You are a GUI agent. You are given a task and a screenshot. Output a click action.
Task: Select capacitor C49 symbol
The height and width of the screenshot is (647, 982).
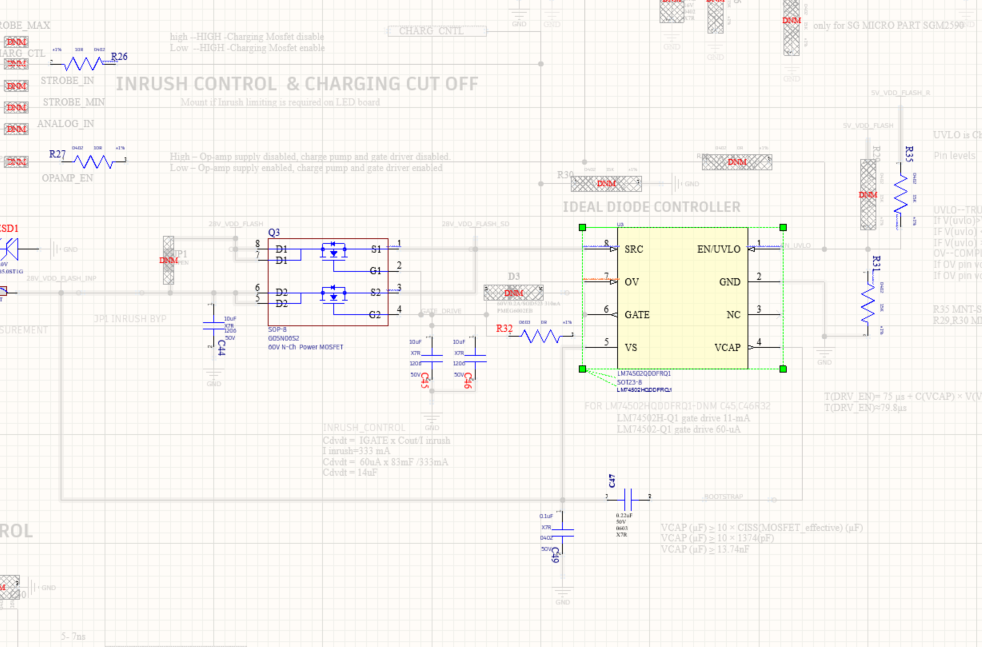coord(562,534)
